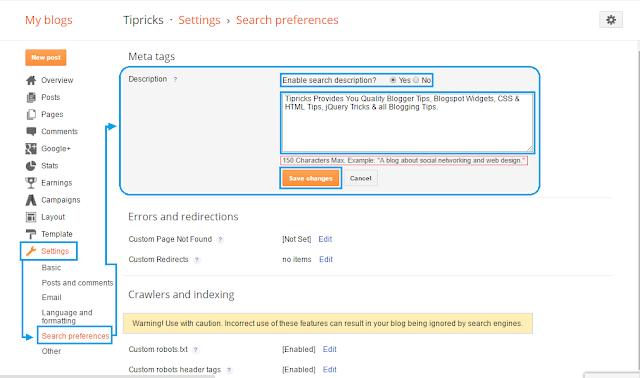
Task: Click the My blogs link
Action: tap(49, 20)
